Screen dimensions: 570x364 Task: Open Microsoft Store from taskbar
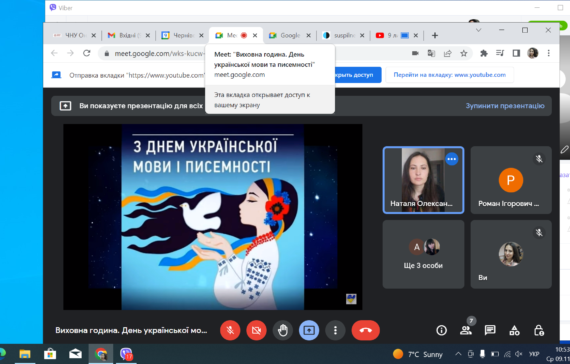pyautogui.click(x=50, y=354)
